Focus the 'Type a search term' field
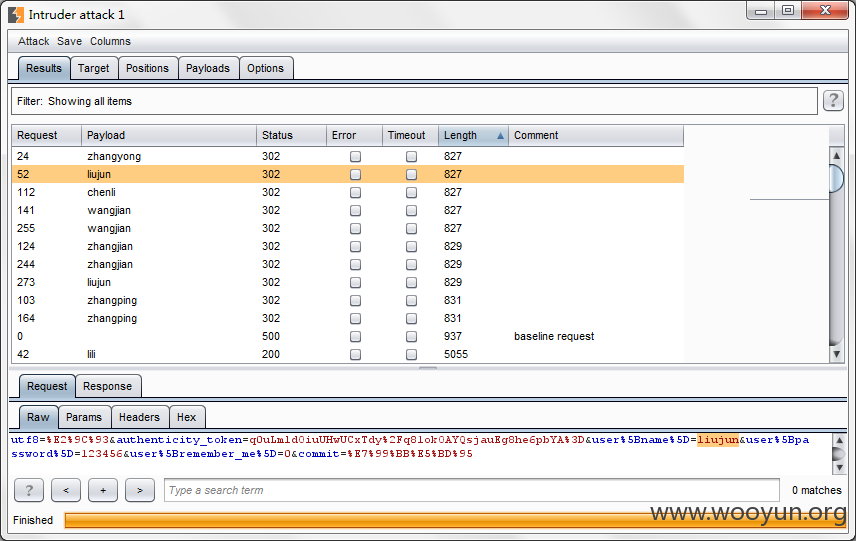This screenshot has width=856, height=541. pyautogui.click(x=472, y=490)
